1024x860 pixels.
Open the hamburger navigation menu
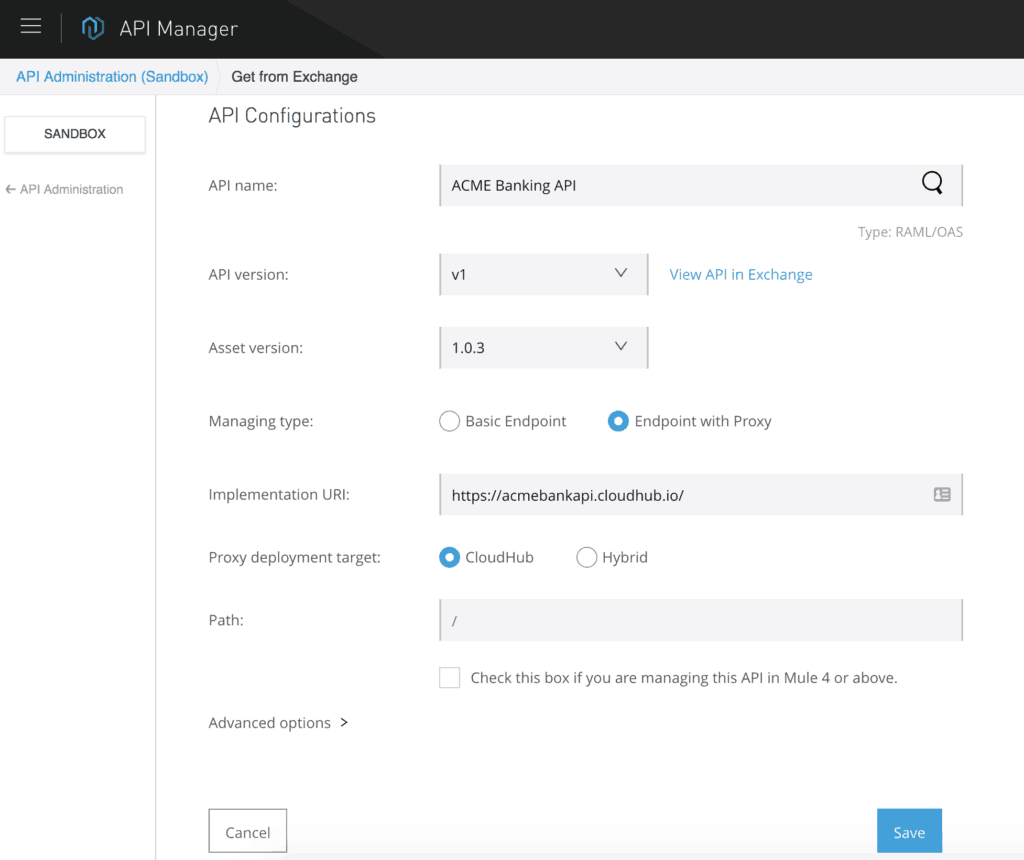(x=30, y=27)
